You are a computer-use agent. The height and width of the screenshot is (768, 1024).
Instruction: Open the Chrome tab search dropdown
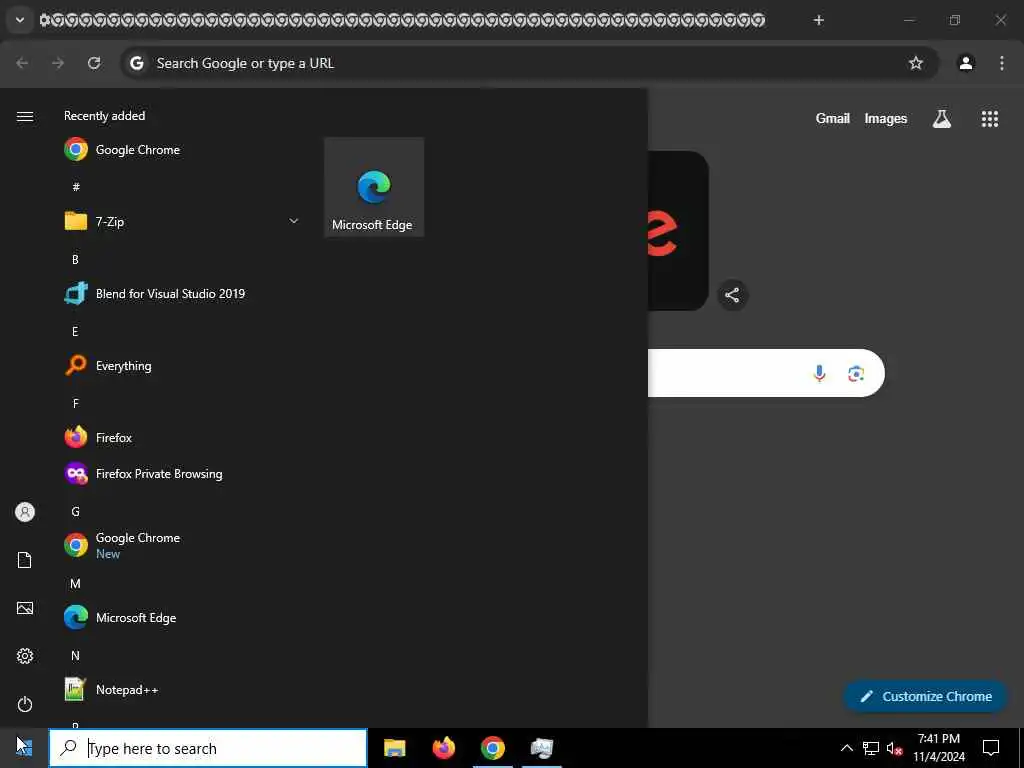20,20
